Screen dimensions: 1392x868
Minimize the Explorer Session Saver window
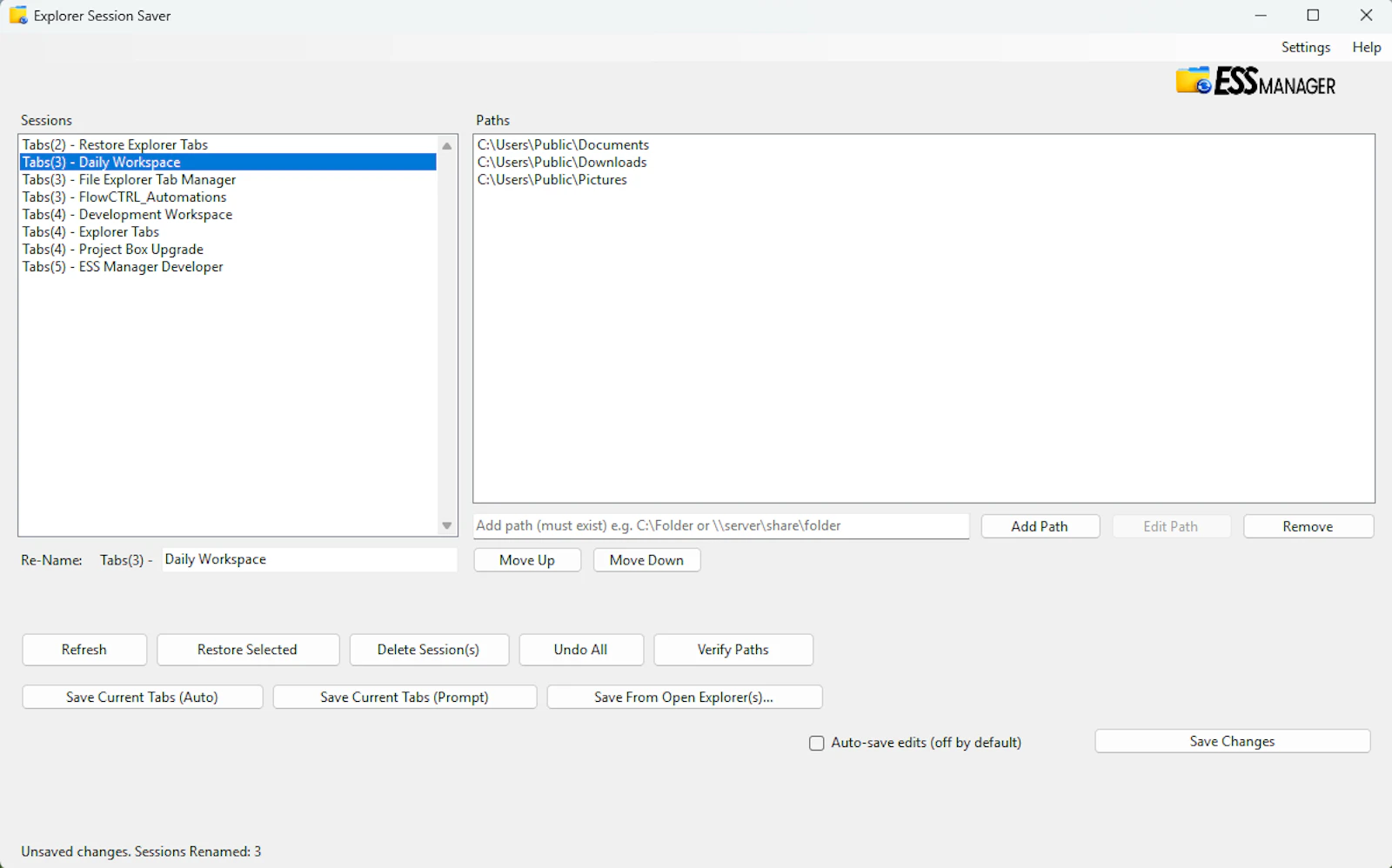coord(1261,16)
